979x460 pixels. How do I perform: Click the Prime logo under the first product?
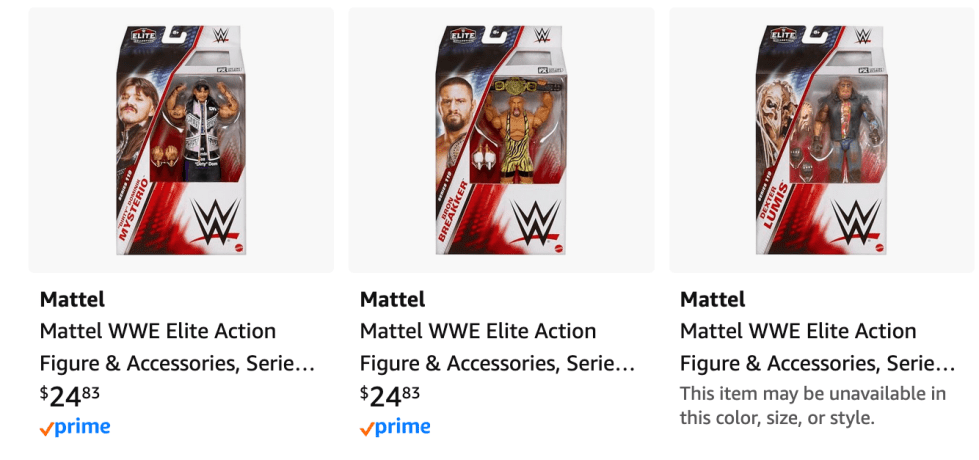(75, 428)
